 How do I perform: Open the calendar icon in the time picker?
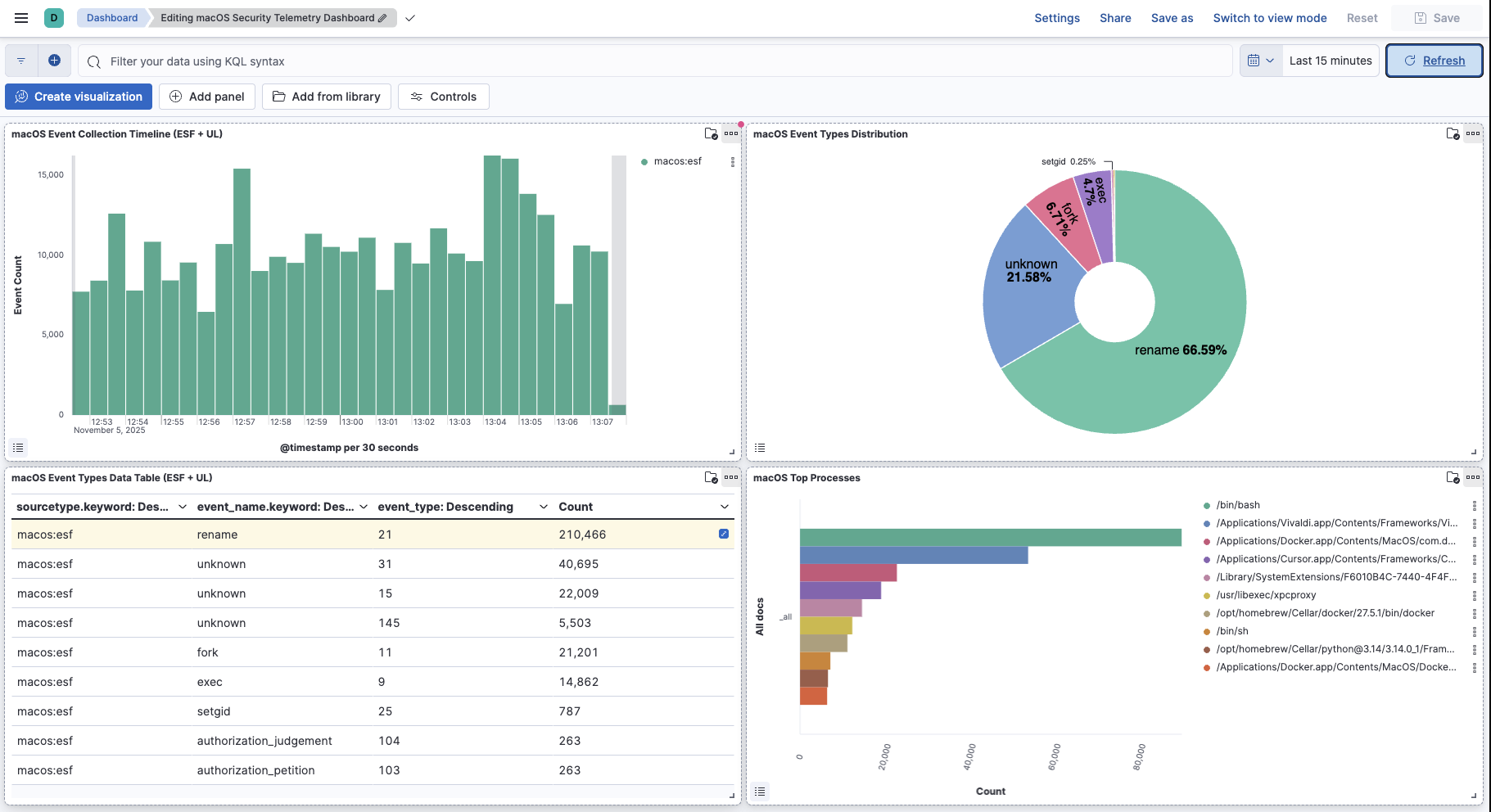coord(1254,60)
